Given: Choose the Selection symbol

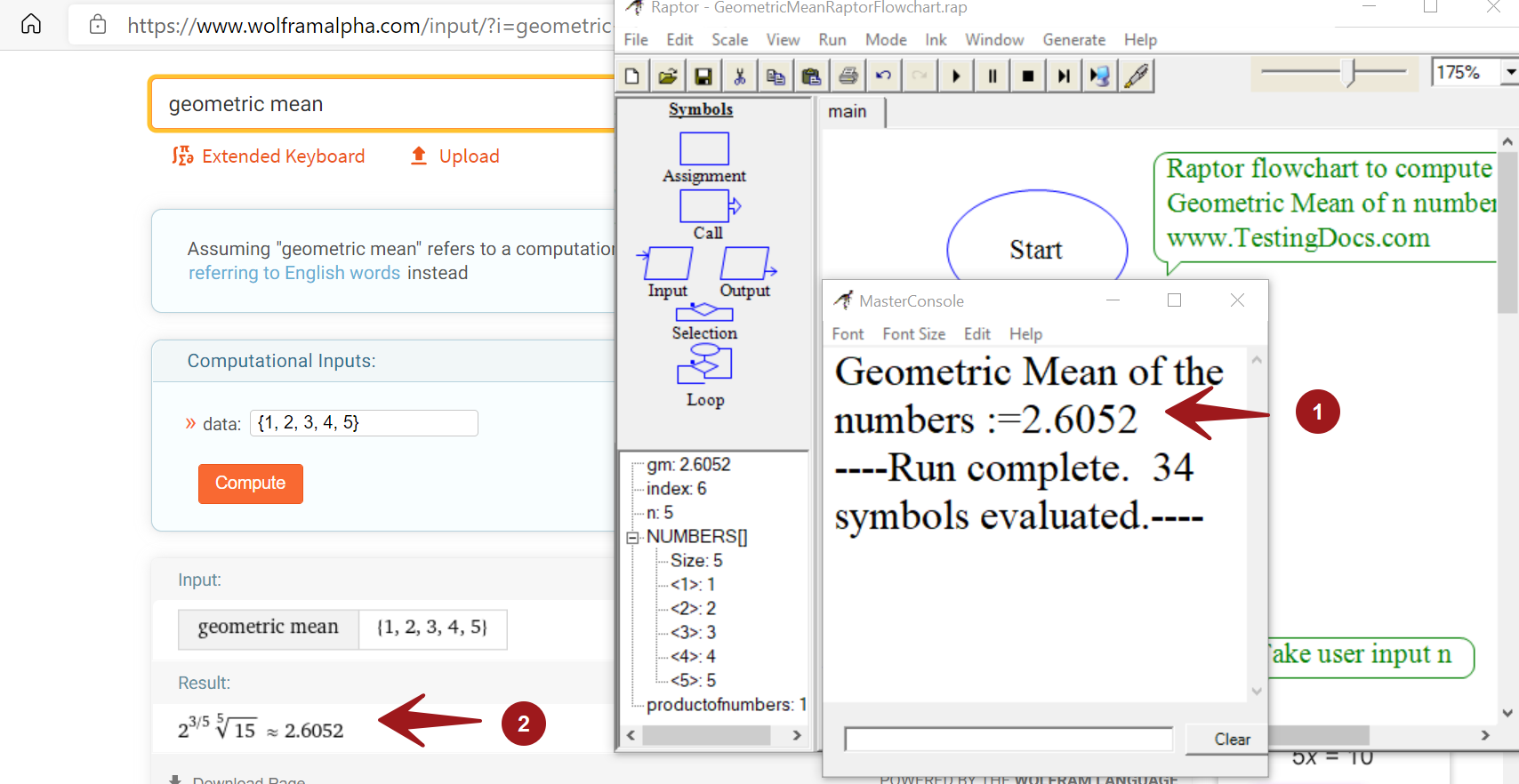Looking at the screenshot, I should coord(703,313).
